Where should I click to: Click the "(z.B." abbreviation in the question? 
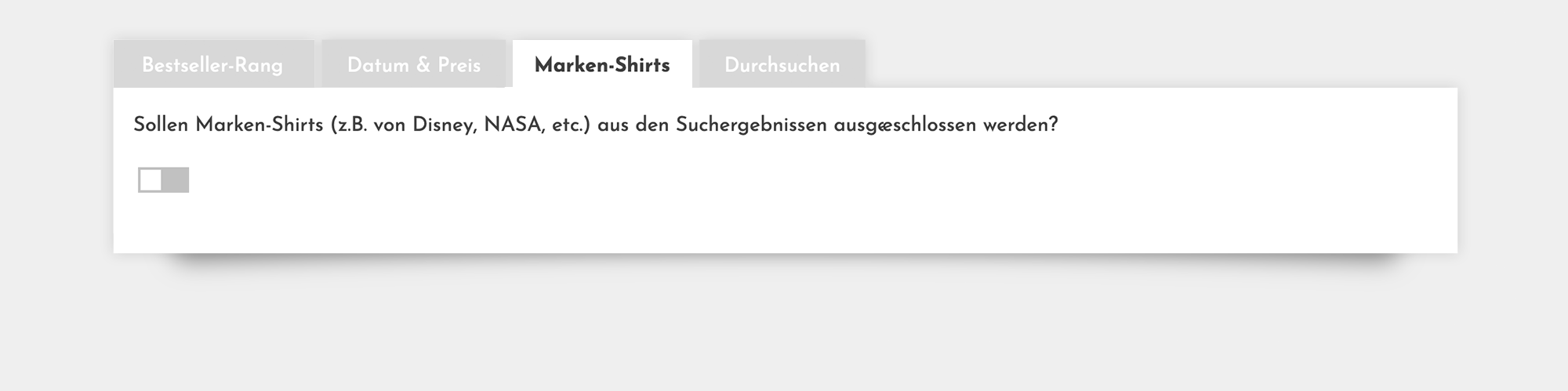[x=349, y=125]
